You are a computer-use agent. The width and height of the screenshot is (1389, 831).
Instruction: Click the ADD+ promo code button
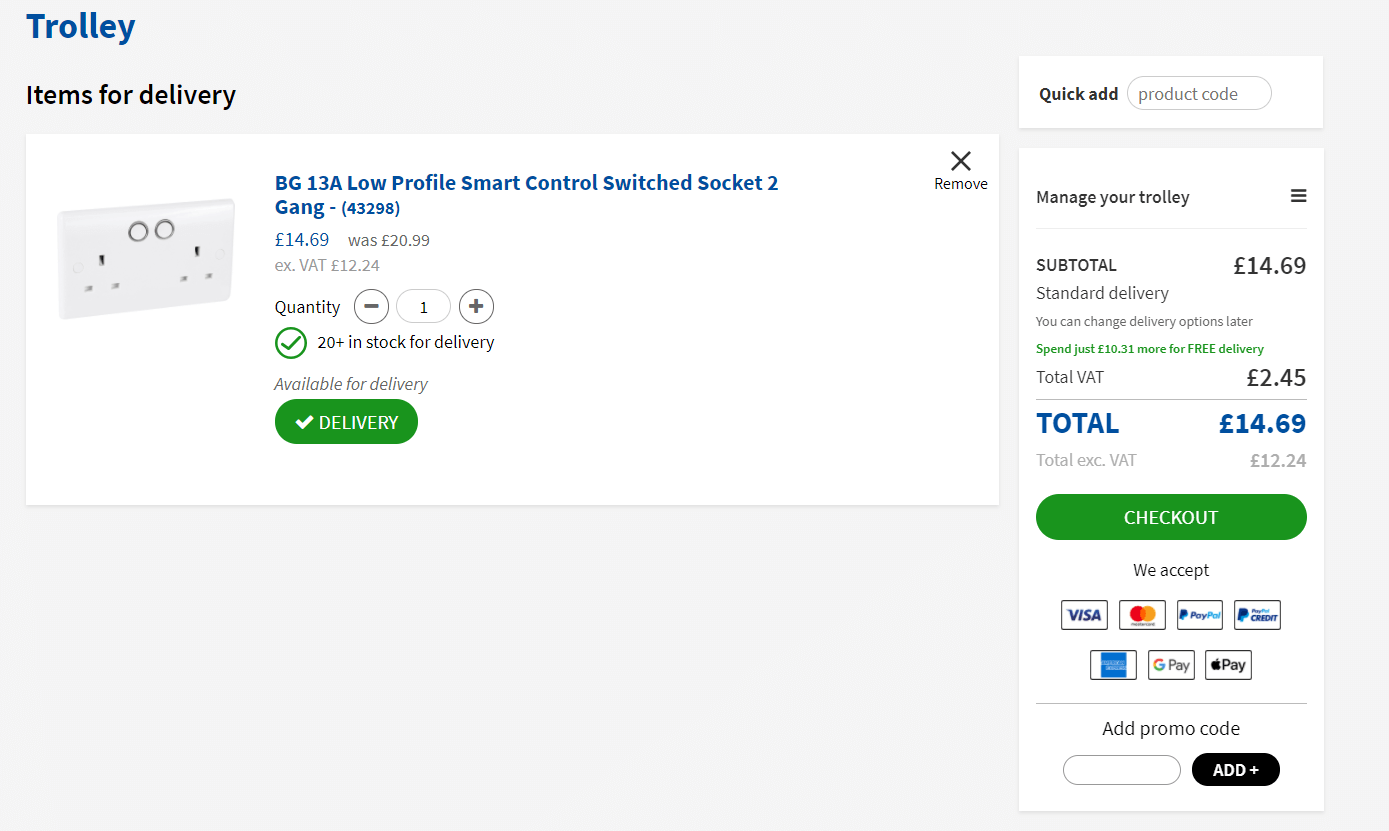point(1235,769)
